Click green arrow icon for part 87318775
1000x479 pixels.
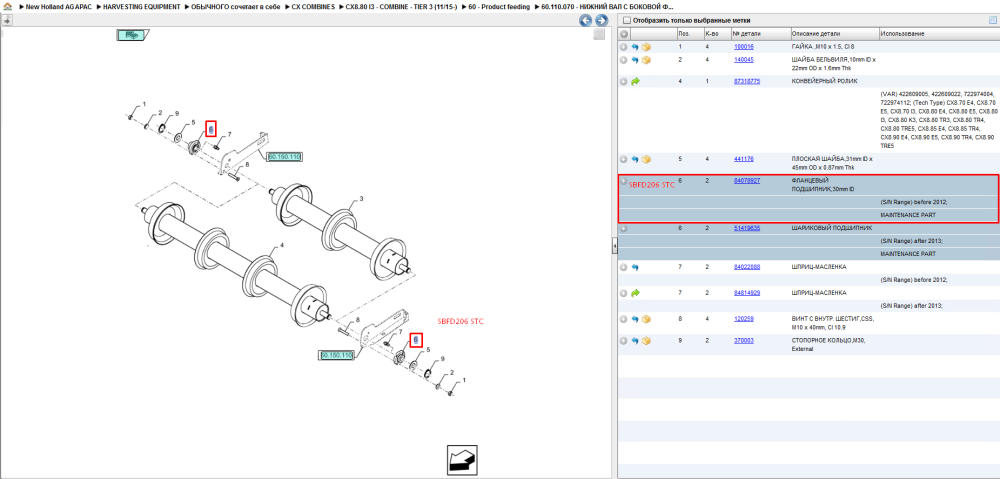[635, 82]
